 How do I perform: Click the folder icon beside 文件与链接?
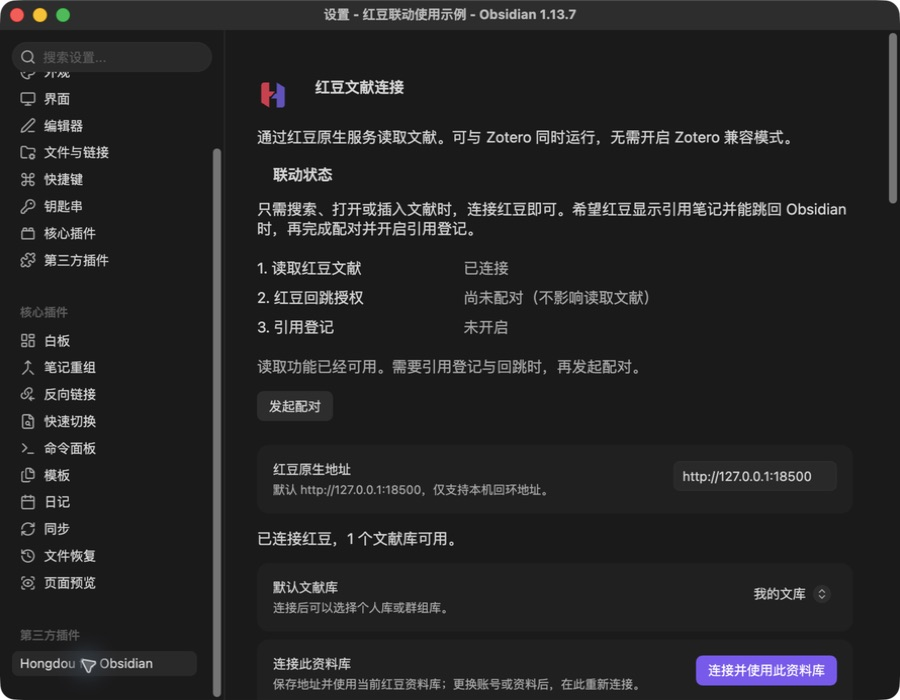(28, 153)
